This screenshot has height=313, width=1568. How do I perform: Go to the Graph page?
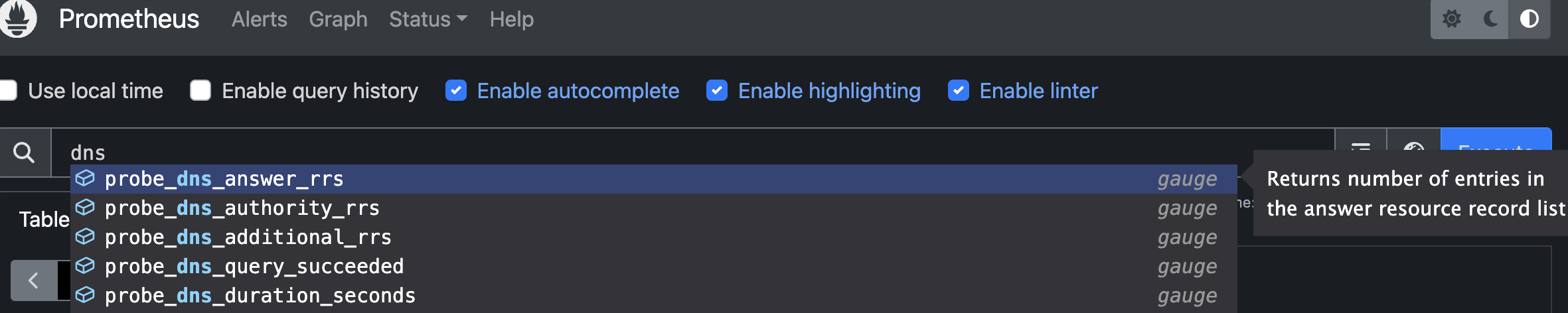click(x=338, y=19)
